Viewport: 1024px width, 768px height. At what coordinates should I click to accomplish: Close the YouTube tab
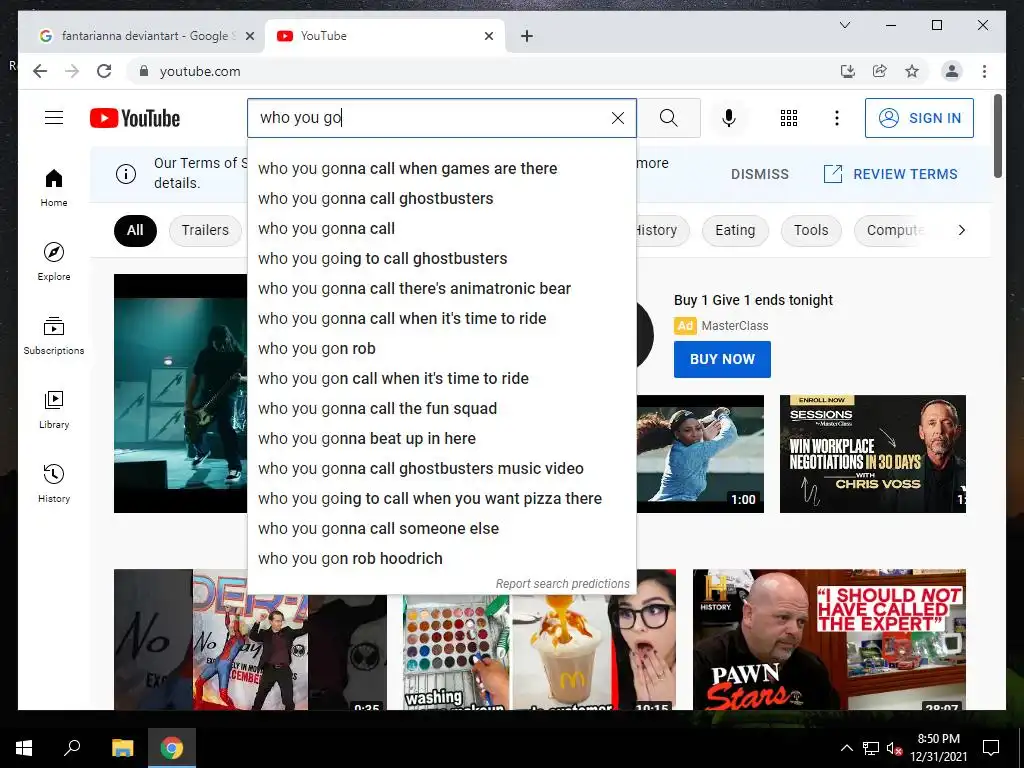[x=488, y=37]
